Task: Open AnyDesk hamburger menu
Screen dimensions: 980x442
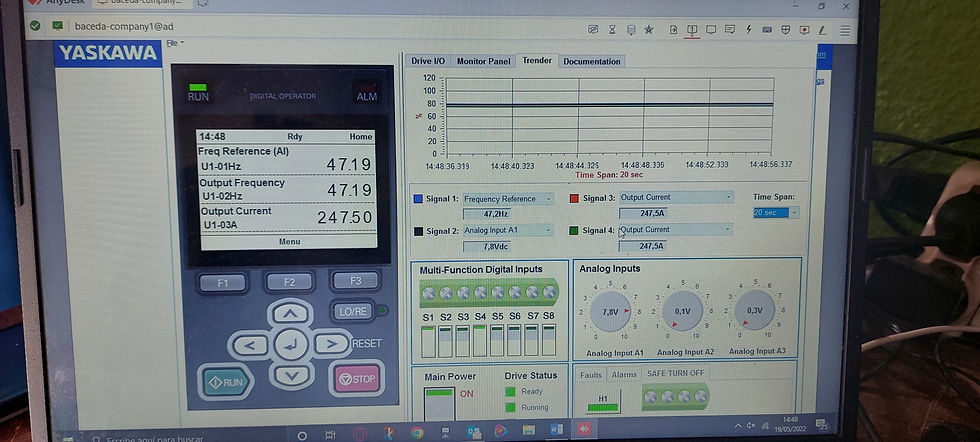Action: pyautogui.click(x=845, y=30)
